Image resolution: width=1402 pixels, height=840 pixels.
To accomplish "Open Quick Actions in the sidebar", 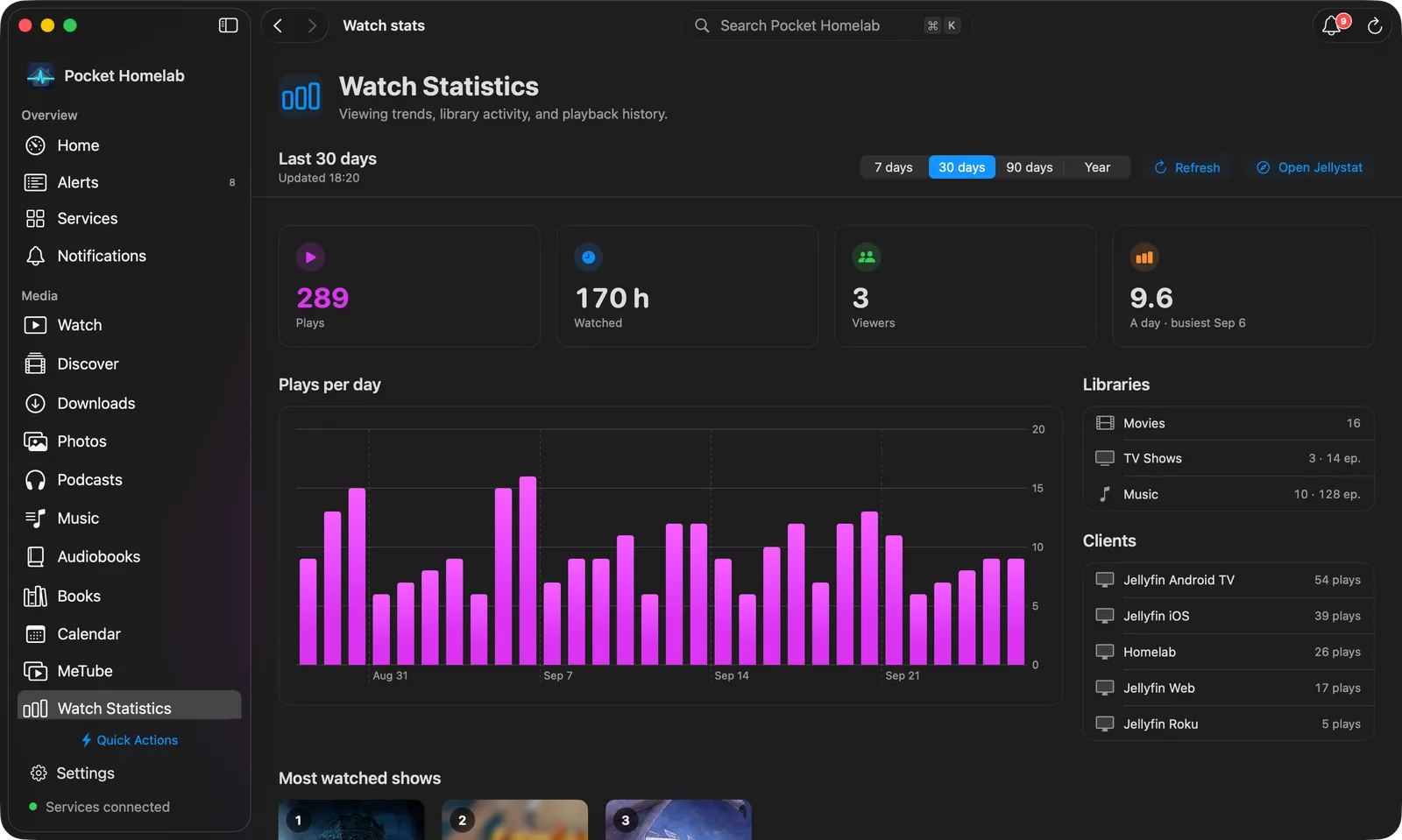I will (130, 740).
